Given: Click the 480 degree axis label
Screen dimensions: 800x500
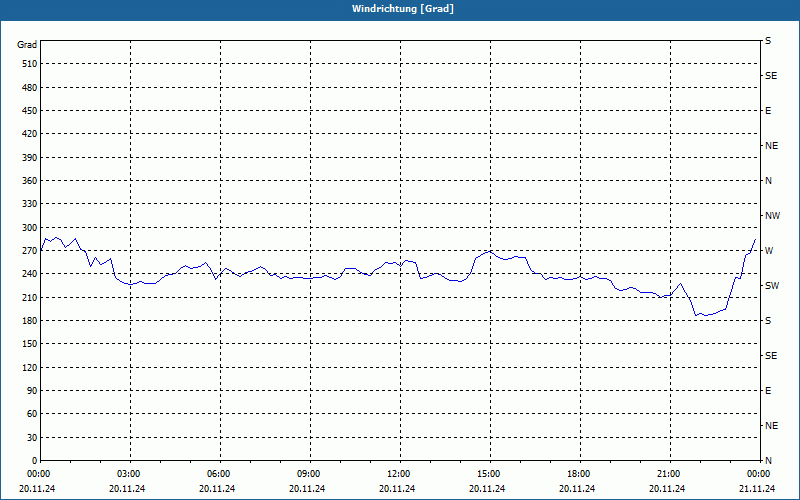Looking at the screenshot, I should click(x=30, y=87).
